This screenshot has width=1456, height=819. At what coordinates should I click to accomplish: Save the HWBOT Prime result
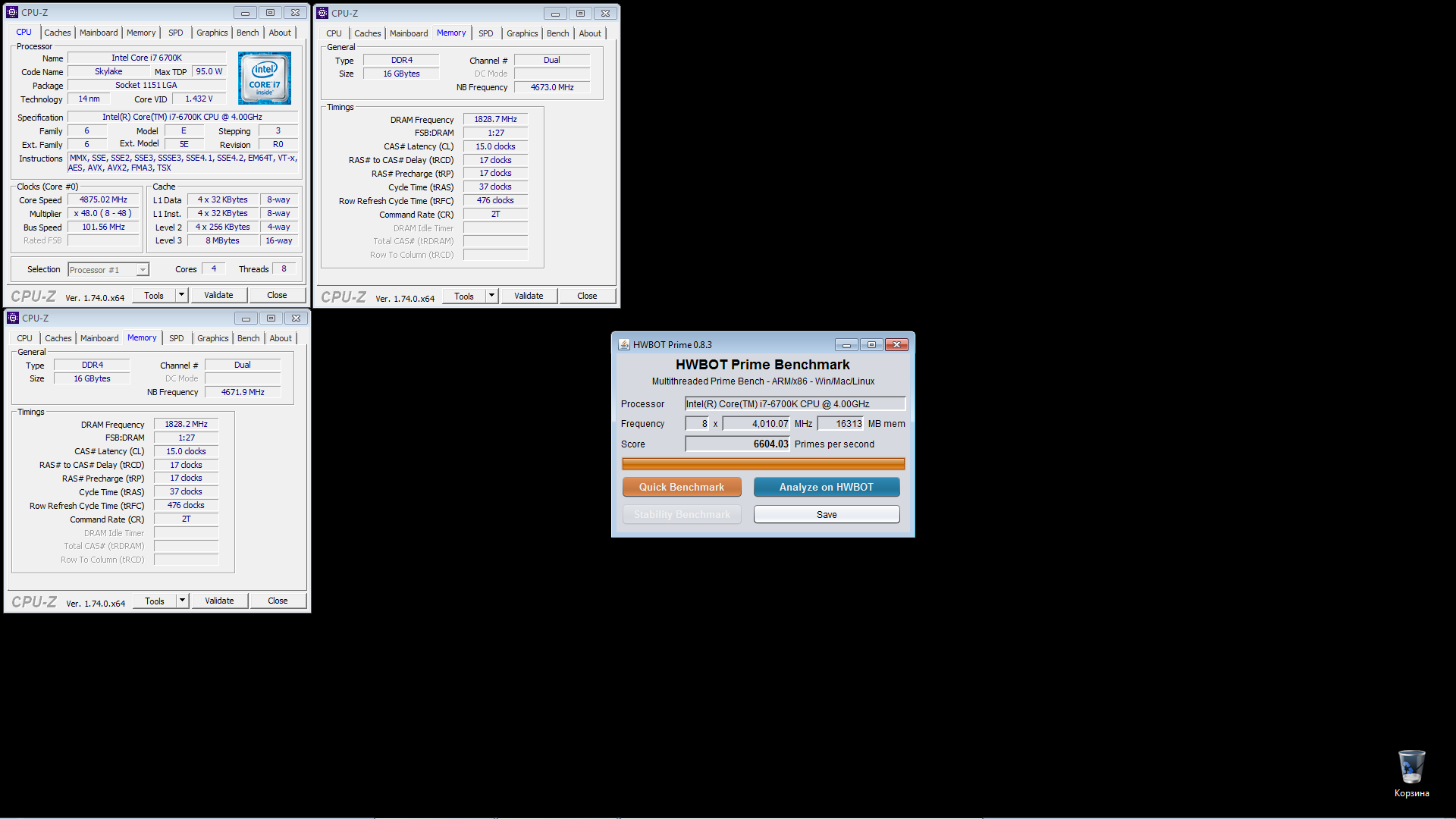[827, 514]
